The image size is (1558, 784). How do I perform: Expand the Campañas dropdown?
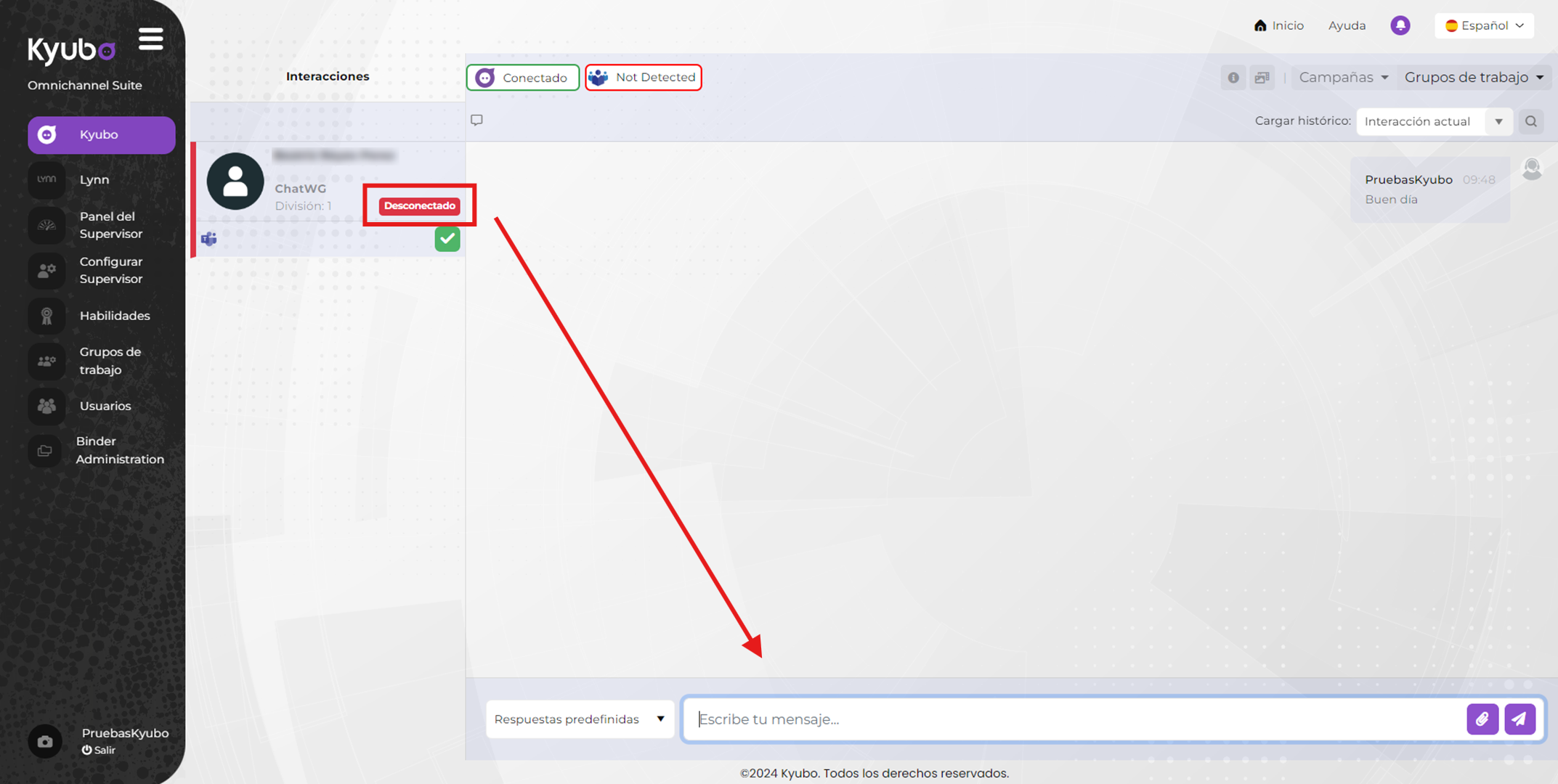[x=1343, y=78]
